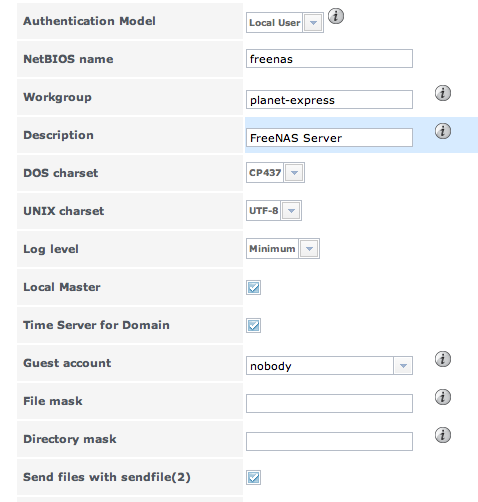Select the Description FreeNAS Server field

pyautogui.click(x=329, y=137)
